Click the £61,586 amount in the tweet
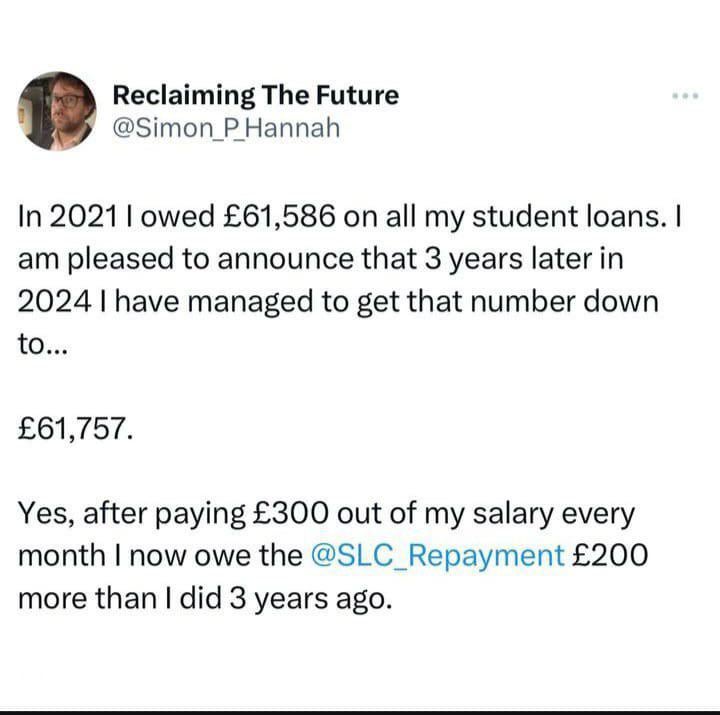 click(x=279, y=216)
